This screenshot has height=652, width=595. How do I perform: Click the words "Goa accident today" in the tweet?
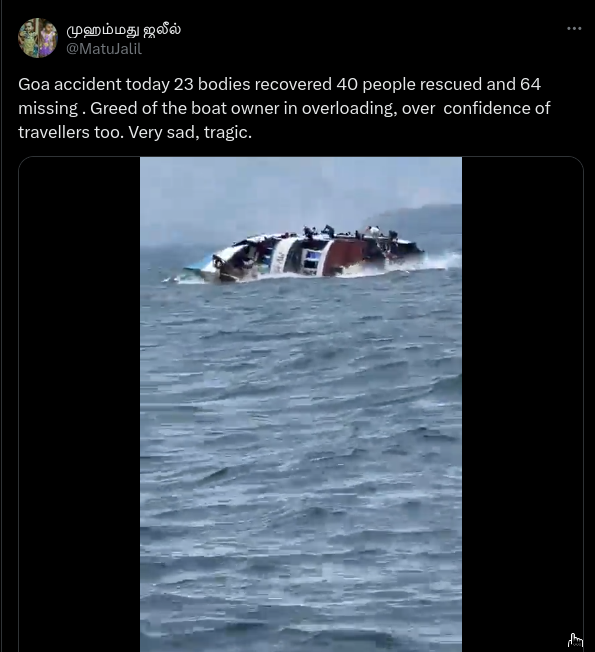(x=94, y=84)
